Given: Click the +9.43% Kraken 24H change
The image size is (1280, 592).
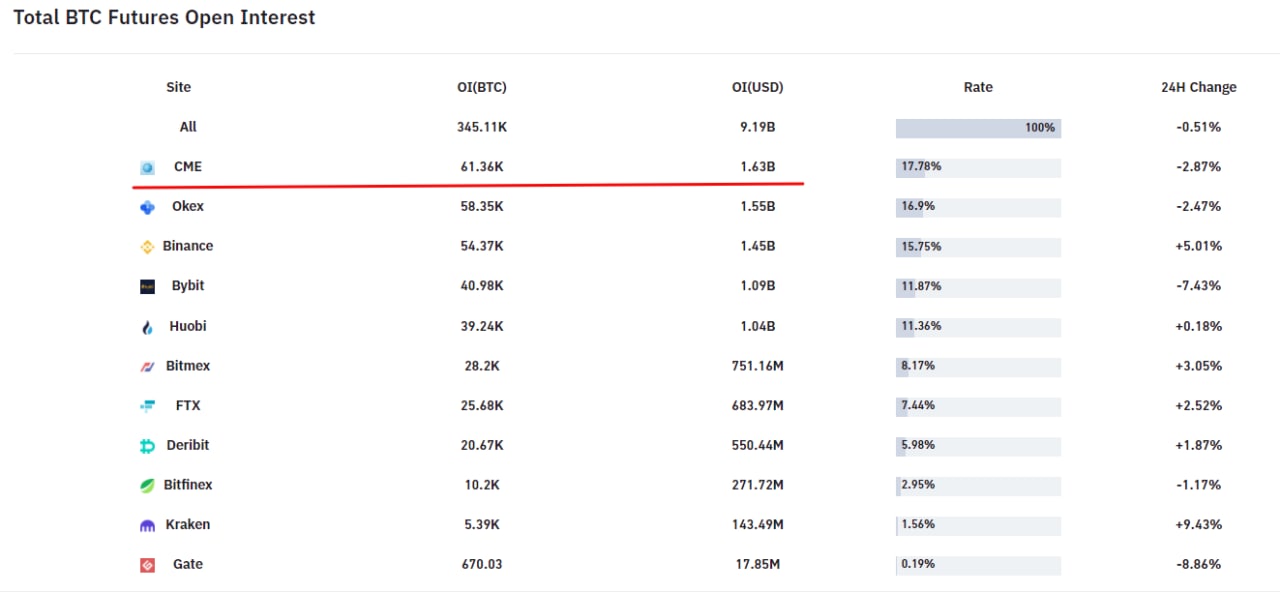Looking at the screenshot, I should tap(1198, 525).
